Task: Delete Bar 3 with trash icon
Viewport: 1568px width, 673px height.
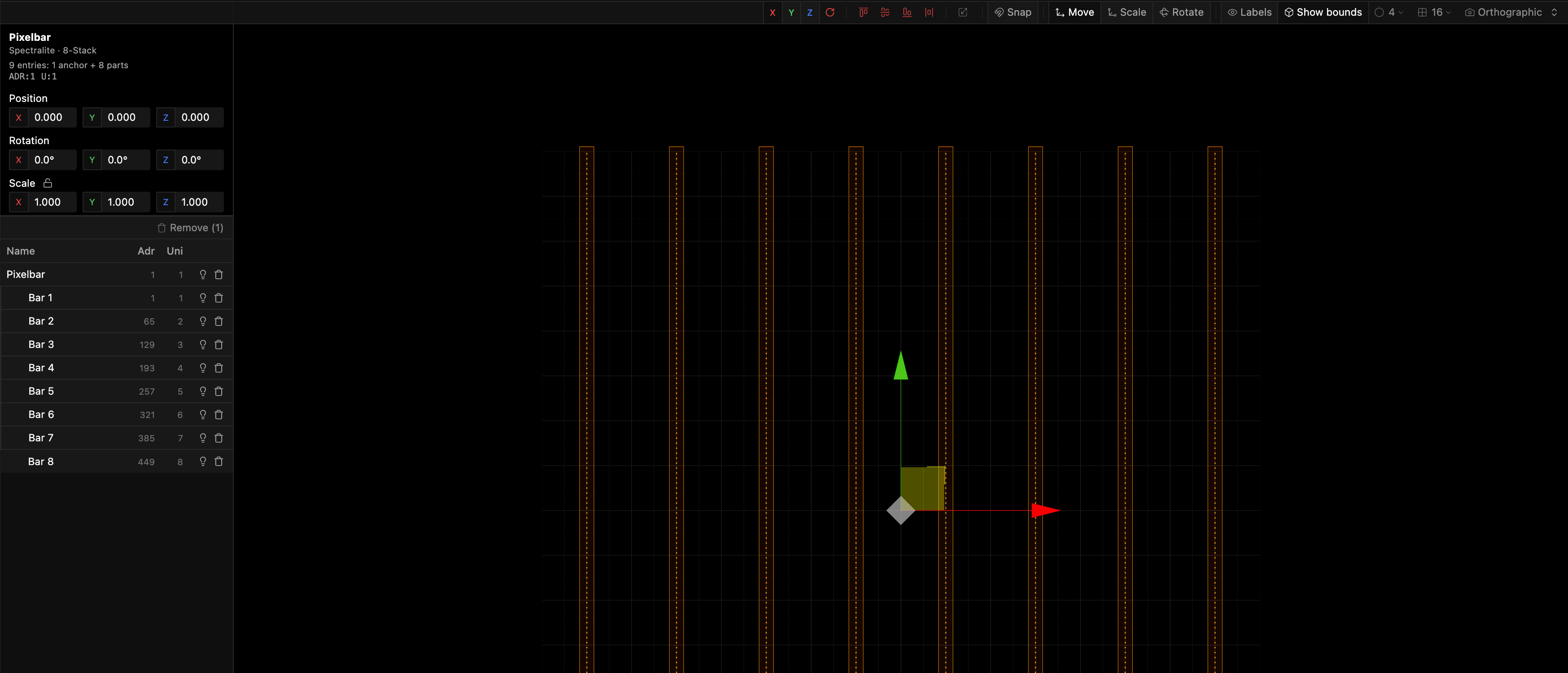Action: pyautogui.click(x=219, y=345)
